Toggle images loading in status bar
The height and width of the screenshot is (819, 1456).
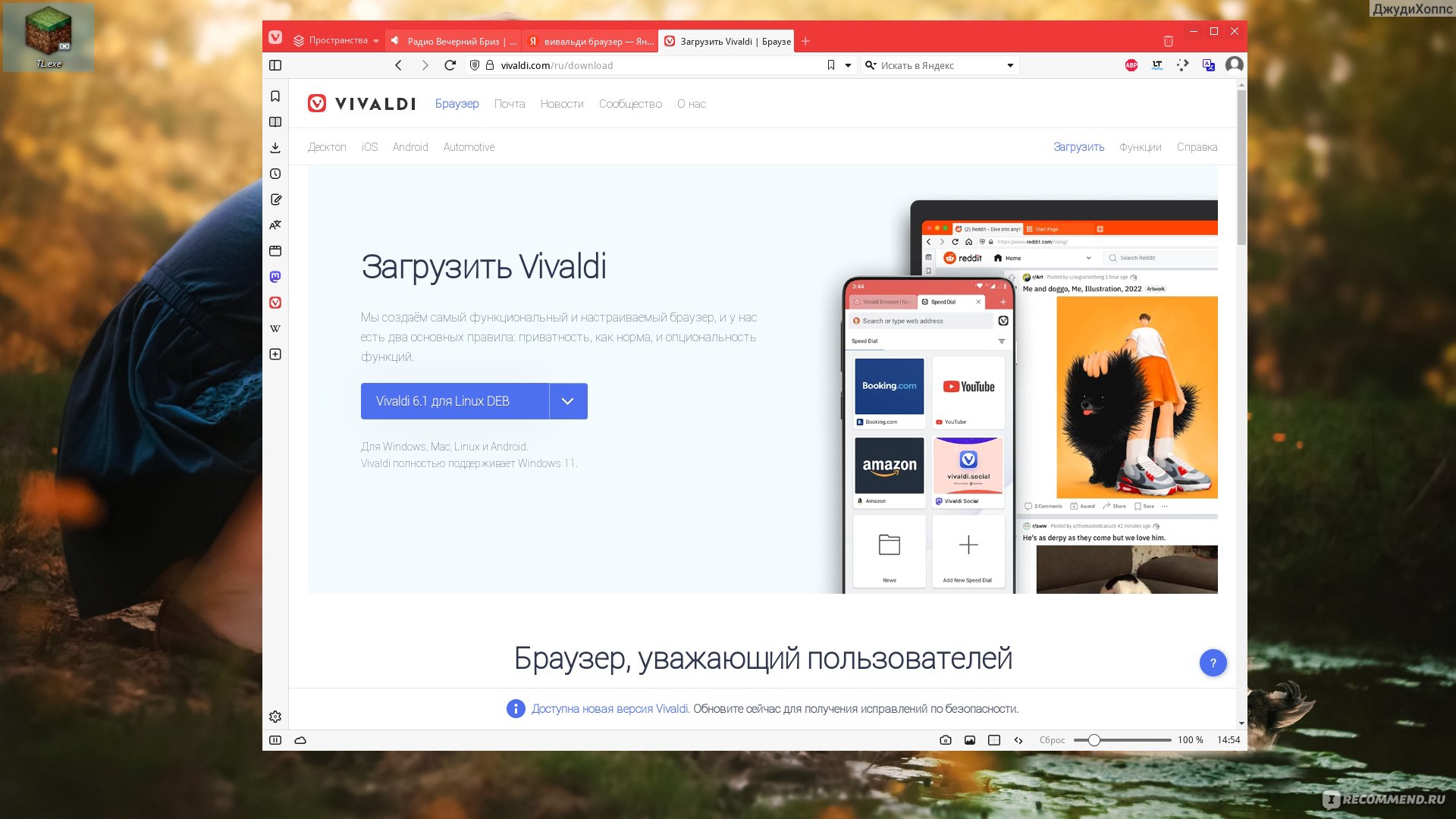point(970,740)
